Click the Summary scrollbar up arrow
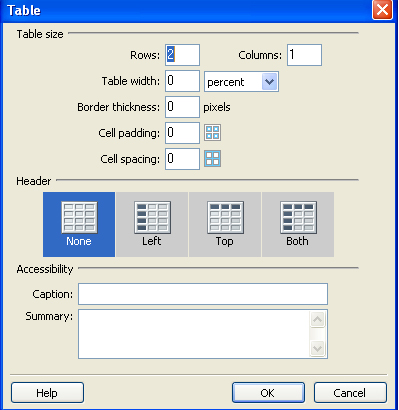 [317, 320]
